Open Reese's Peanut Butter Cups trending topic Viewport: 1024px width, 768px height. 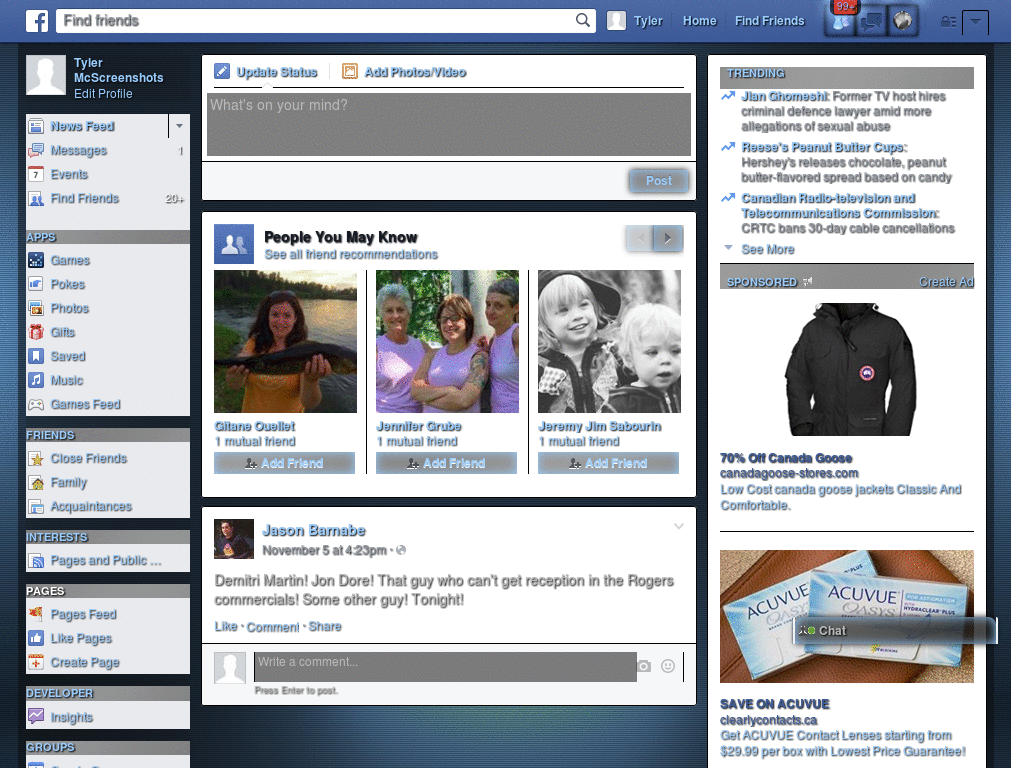[824, 148]
